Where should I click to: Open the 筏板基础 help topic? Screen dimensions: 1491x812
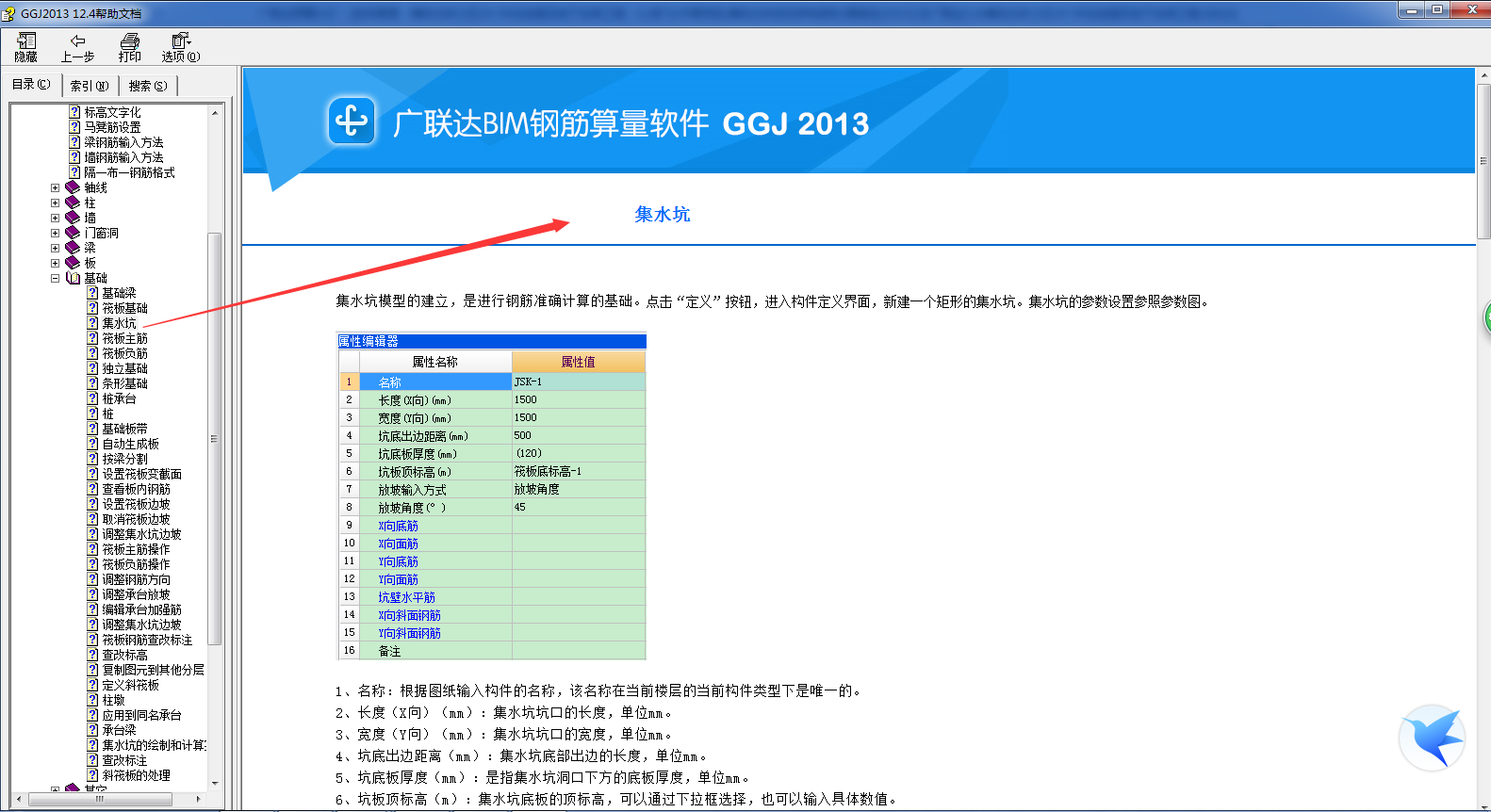click(x=124, y=308)
